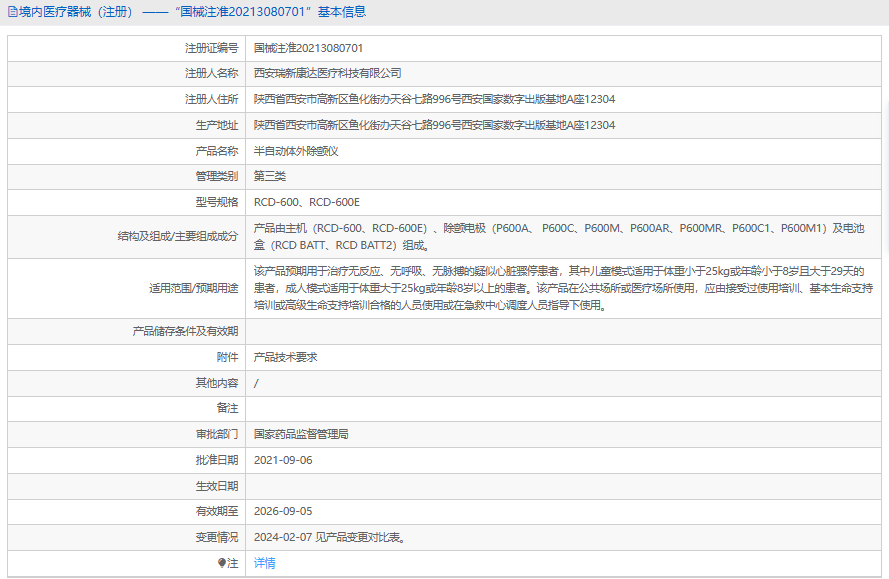Click the address value in 注册人住所 row
This screenshot has height=579, width=889.
[x=434, y=99]
